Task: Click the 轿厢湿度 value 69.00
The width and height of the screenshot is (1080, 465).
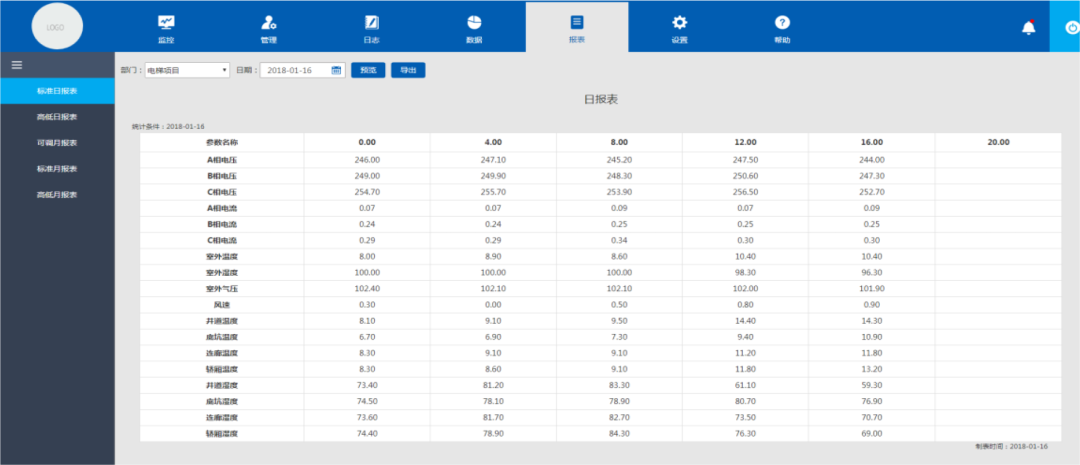Action: click(871, 433)
